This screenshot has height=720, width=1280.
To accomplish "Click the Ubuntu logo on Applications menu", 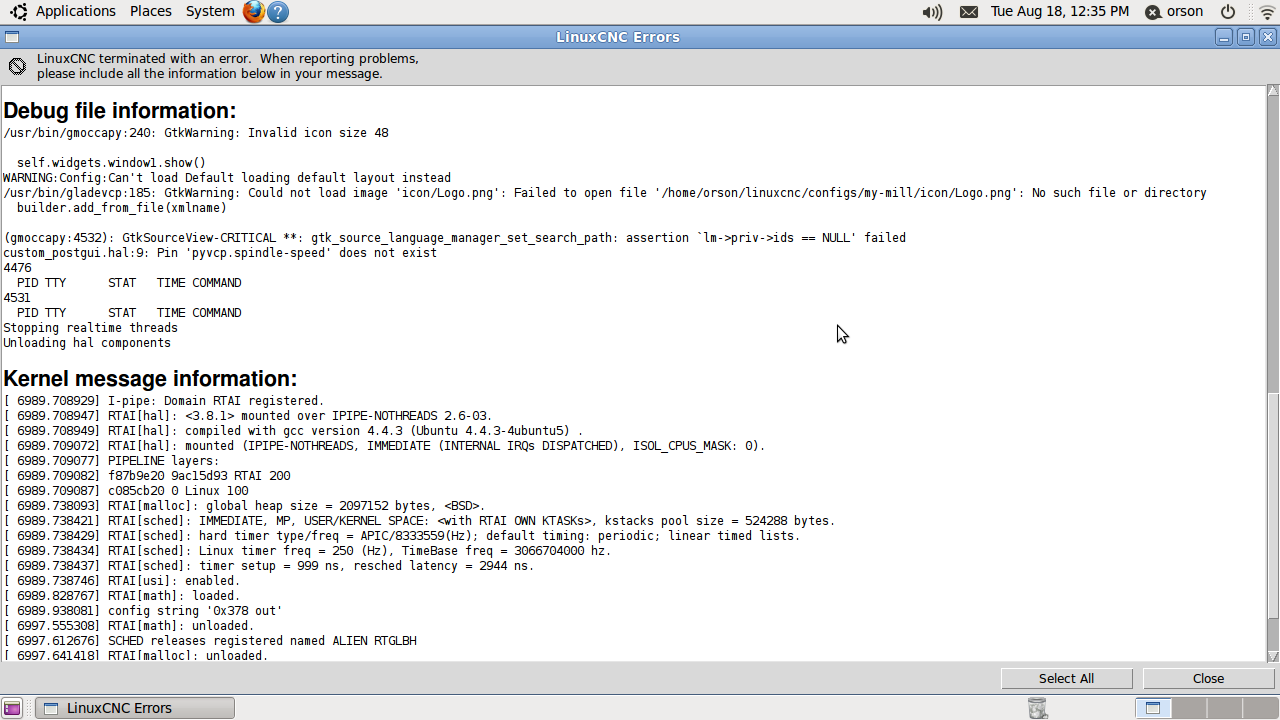I will 19,12.
